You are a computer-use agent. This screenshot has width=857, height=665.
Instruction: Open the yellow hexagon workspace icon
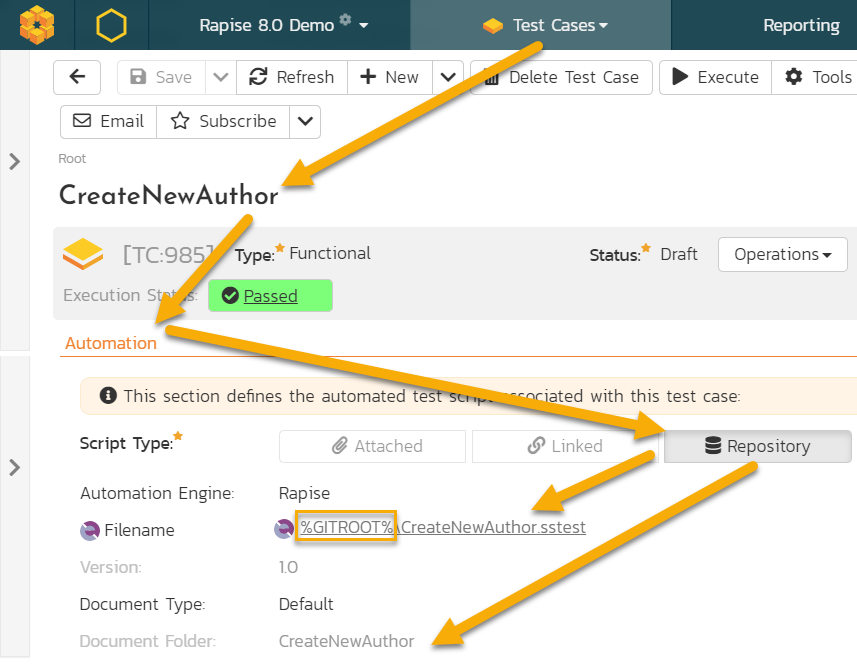click(111, 25)
